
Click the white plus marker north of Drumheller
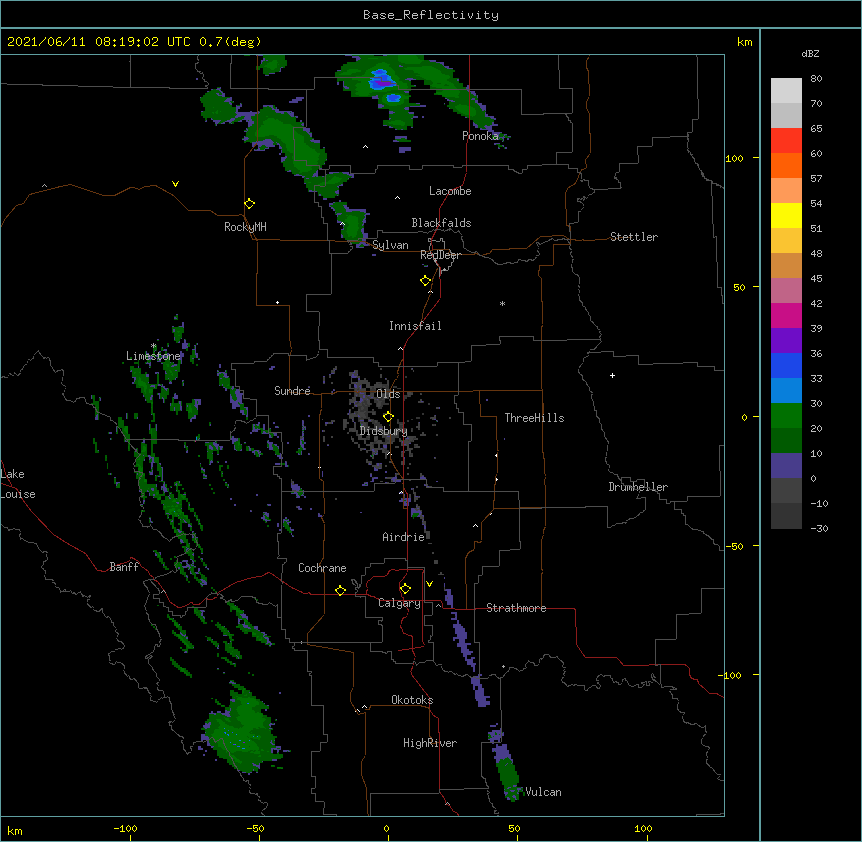coord(612,375)
